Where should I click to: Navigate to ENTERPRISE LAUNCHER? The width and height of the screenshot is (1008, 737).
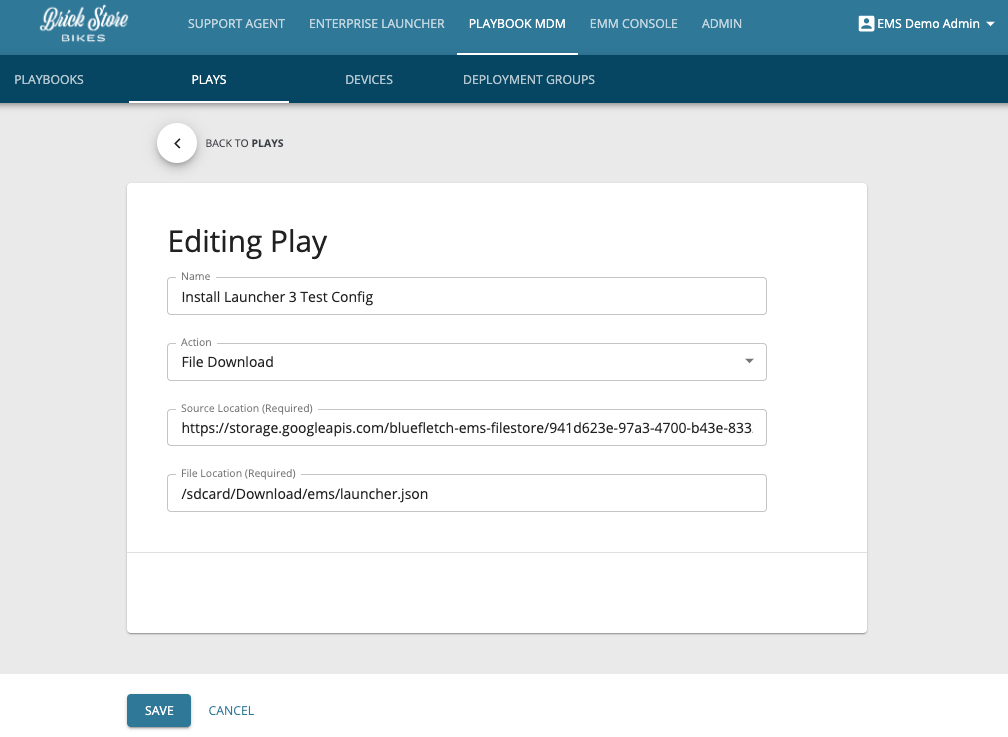click(x=377, y=23)
